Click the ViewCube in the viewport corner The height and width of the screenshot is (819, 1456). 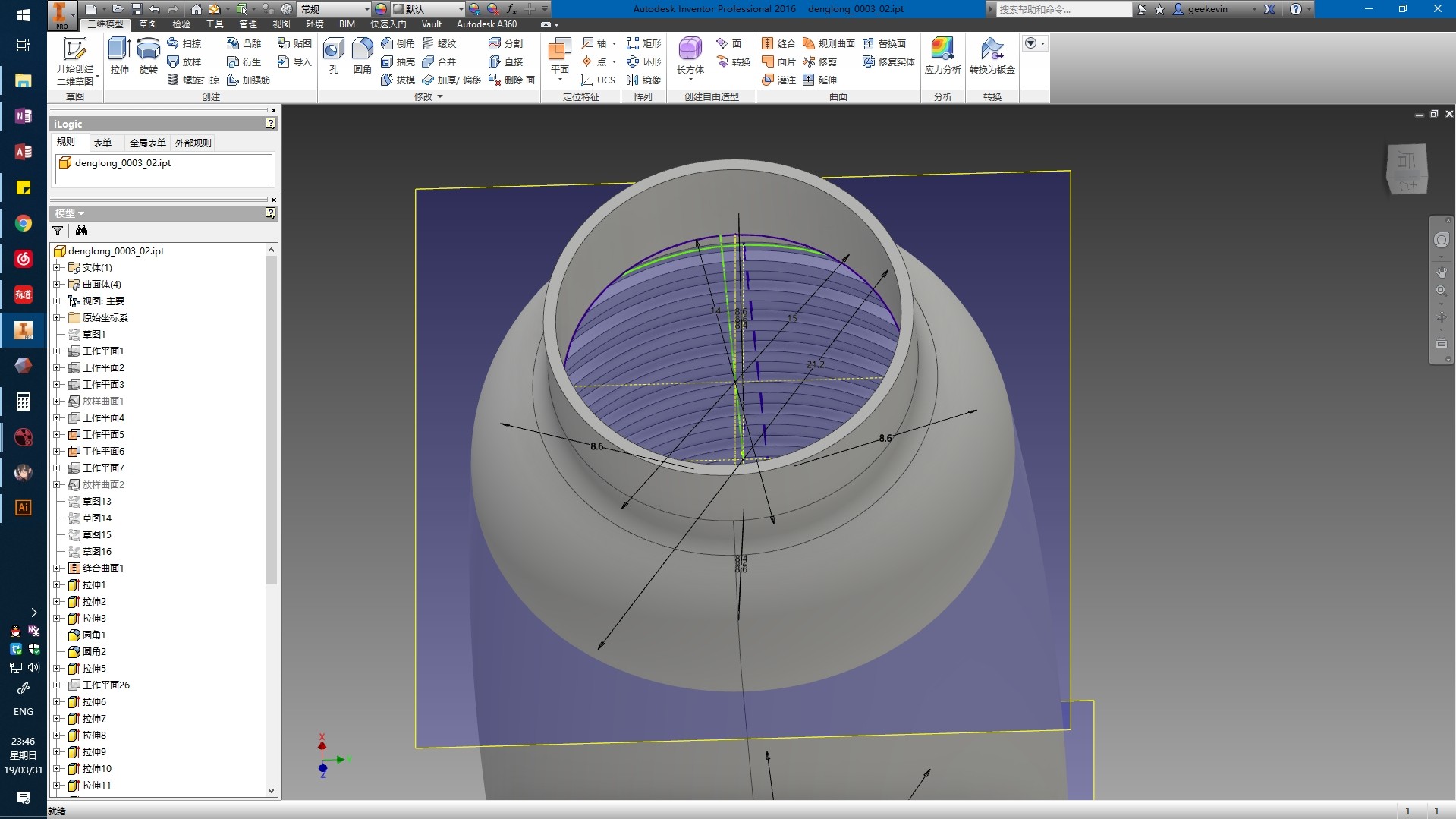[x=1406, y=169]
